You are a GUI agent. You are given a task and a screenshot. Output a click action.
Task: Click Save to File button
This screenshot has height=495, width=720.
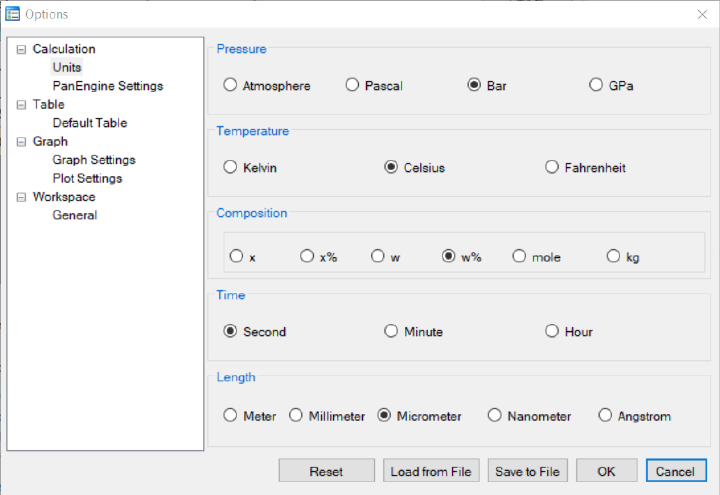[528, 471]
